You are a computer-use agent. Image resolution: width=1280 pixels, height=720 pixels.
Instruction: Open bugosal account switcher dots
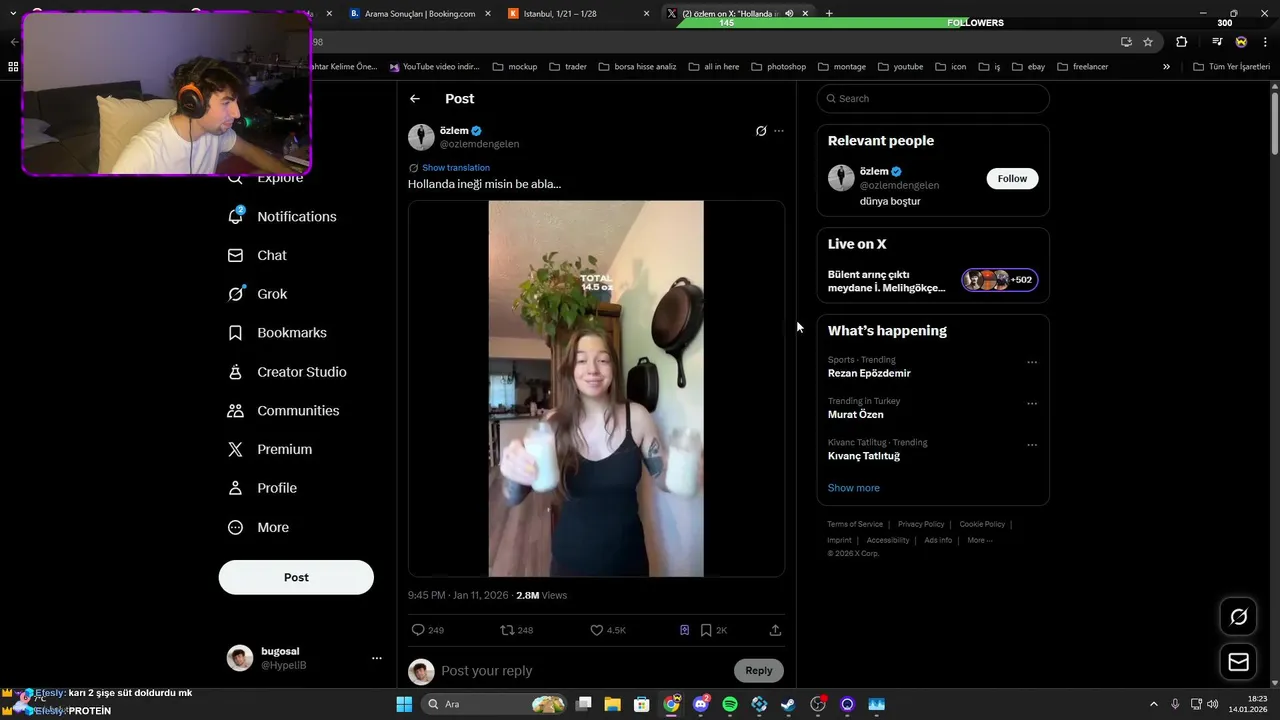377,658
